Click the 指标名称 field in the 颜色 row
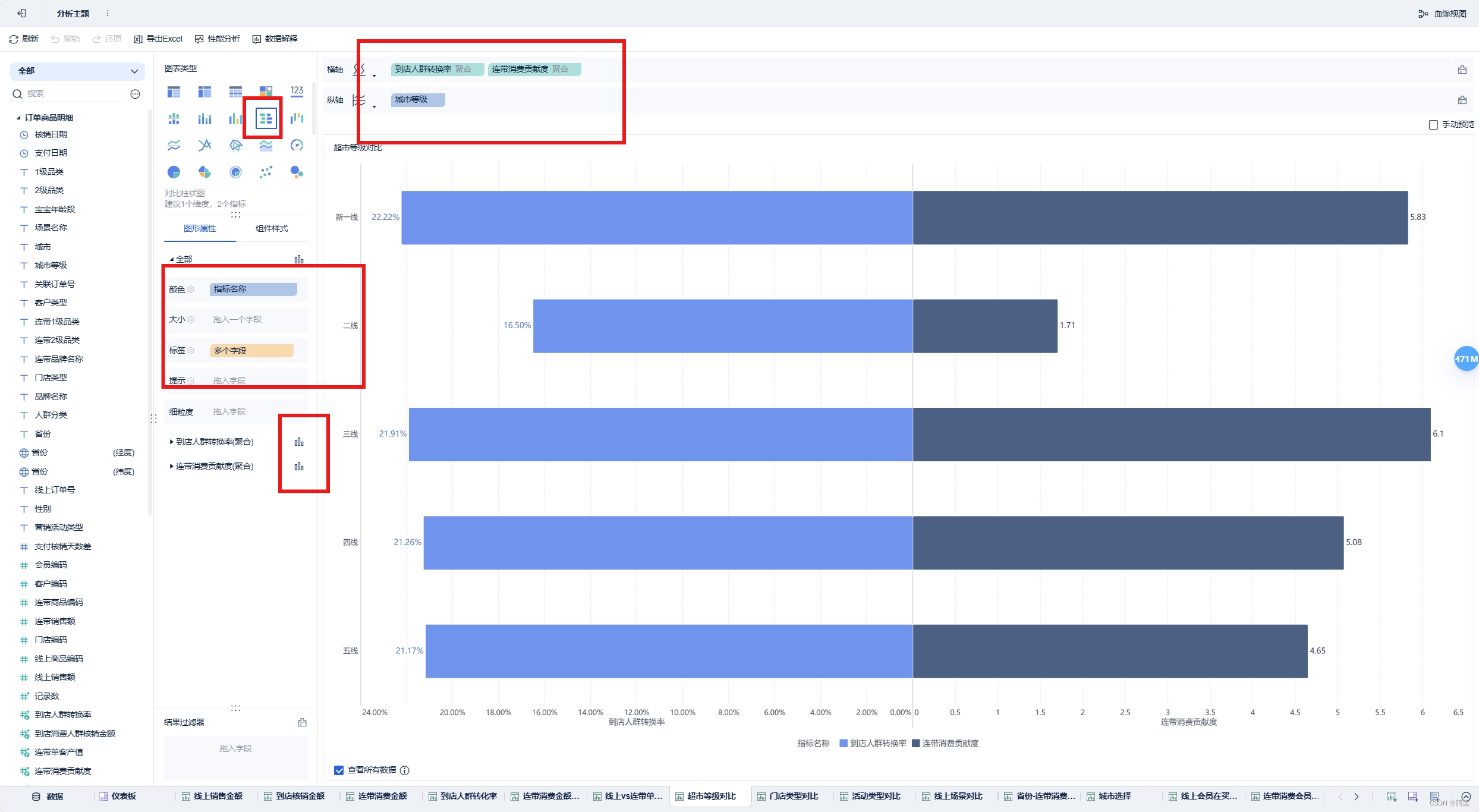The width and height of the screenshot is (1479, 812). [253, 289]
